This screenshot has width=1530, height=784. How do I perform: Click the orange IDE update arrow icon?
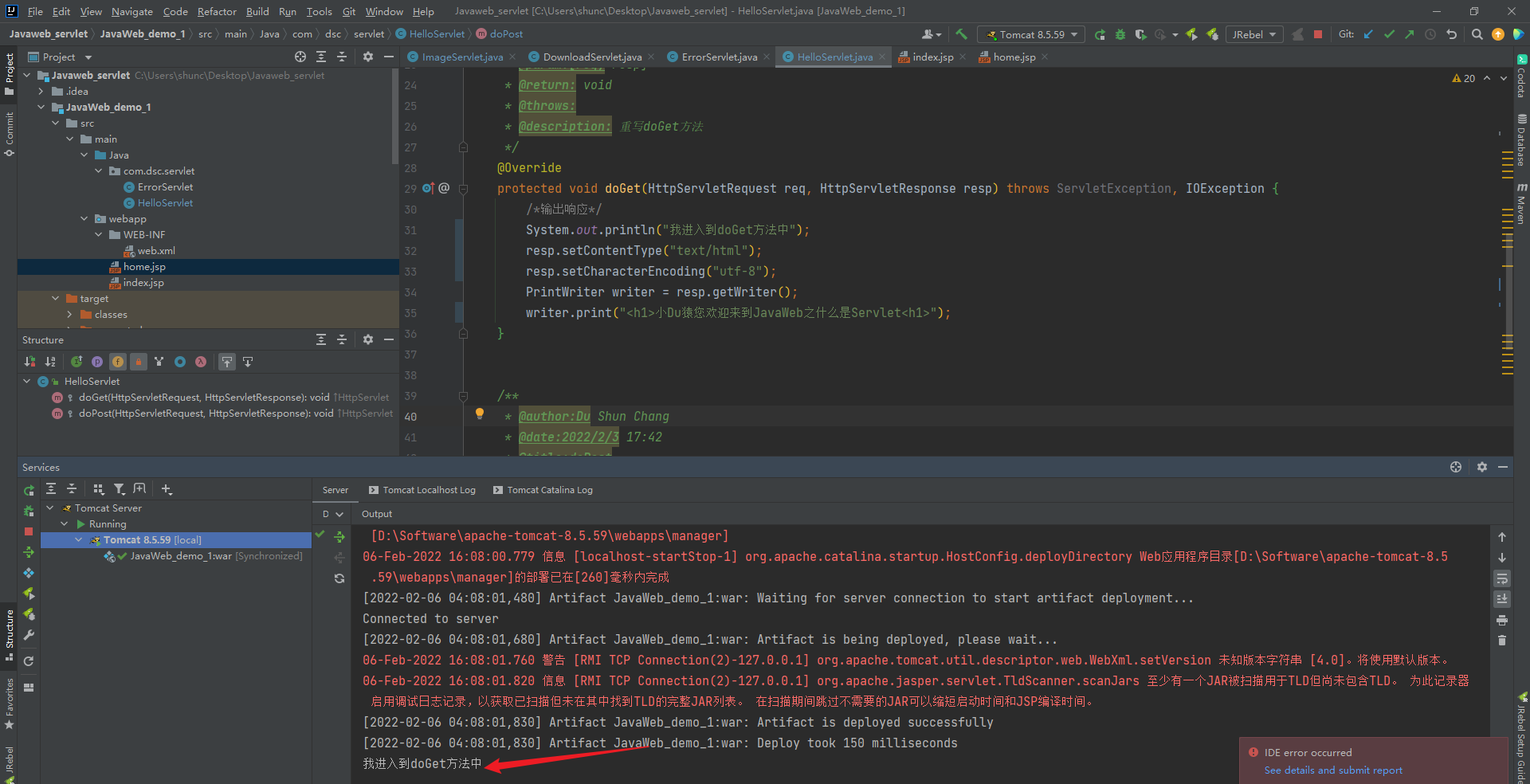click(1498, 34)
